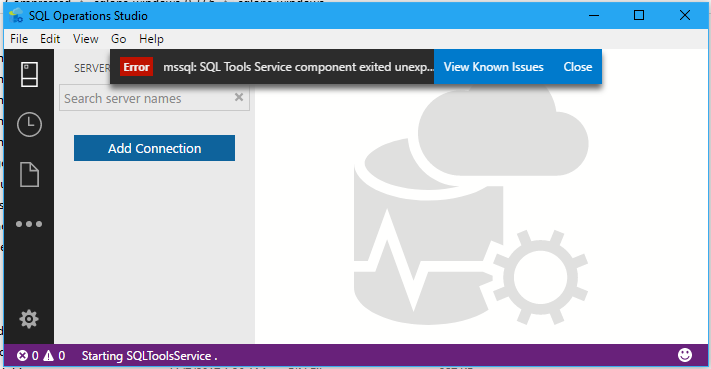
Task: Click Starting SQLToolsService status text
Action: point(150,356)
